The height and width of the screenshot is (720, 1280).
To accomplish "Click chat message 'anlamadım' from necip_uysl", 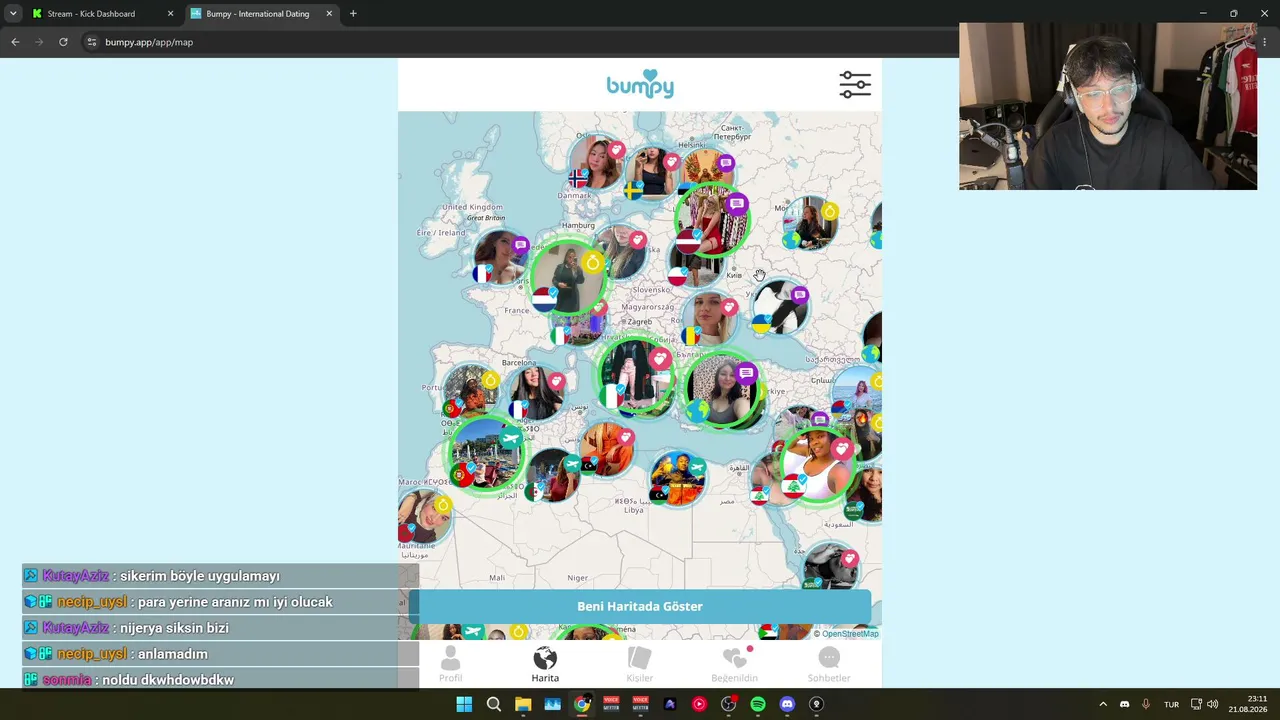I will click(172, 654).
